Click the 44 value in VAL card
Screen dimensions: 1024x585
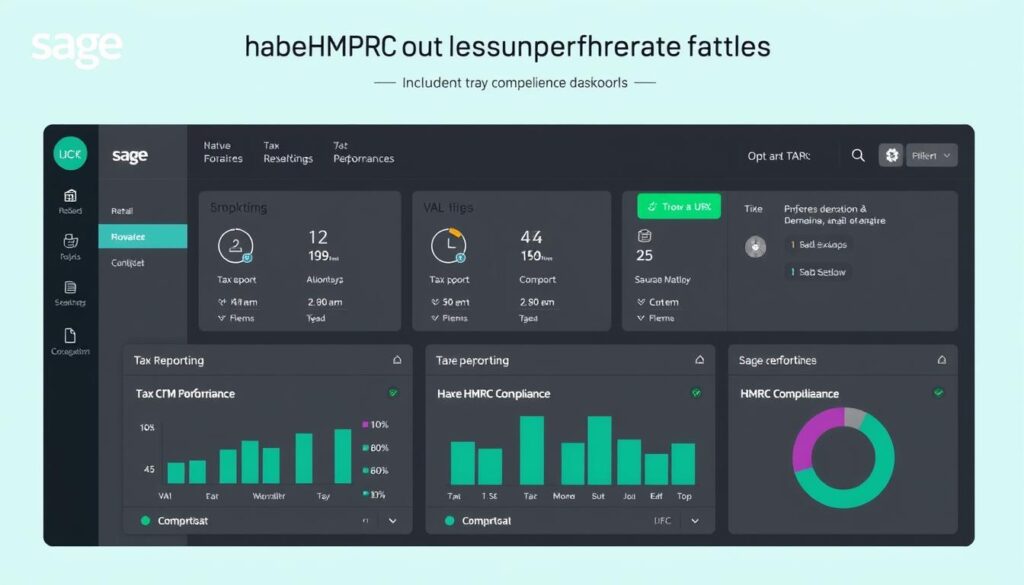(x=531, y=237)
